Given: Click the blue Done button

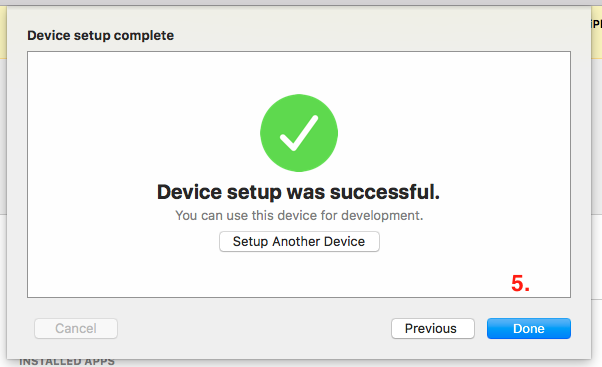Looking at the screenshot, I should tap(529, 328).
